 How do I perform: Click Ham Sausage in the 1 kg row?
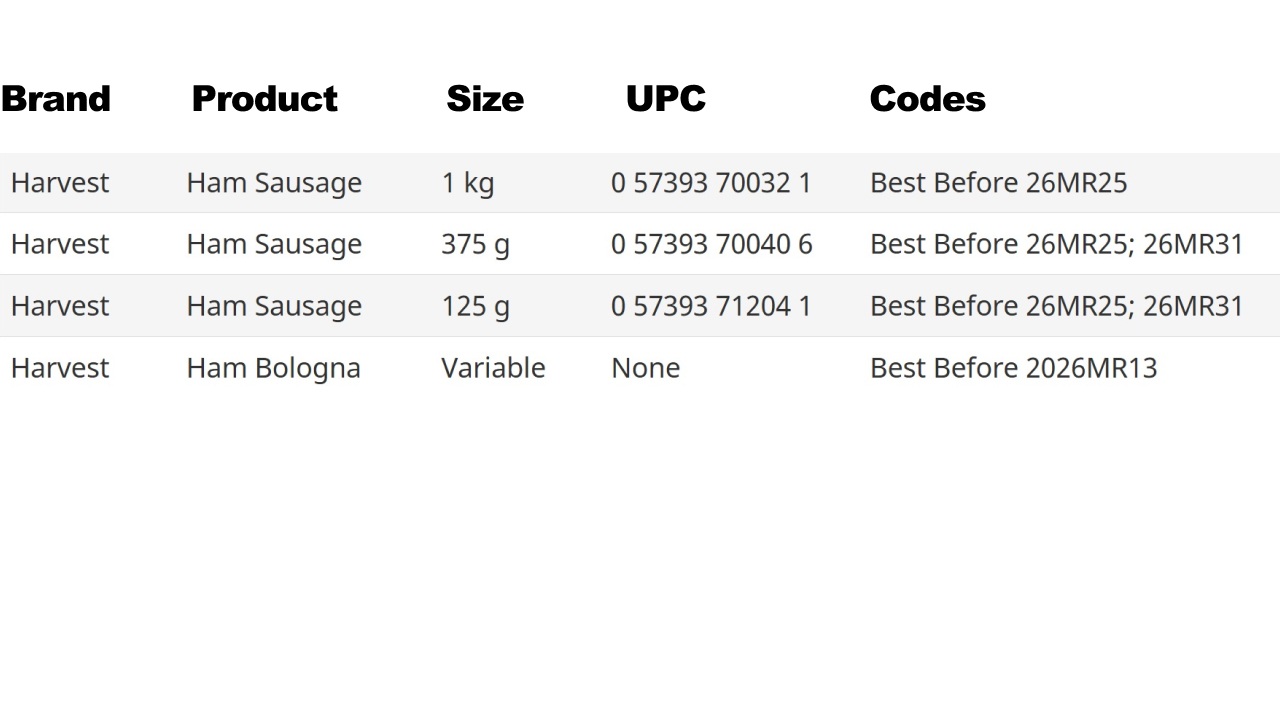(274, 184)
